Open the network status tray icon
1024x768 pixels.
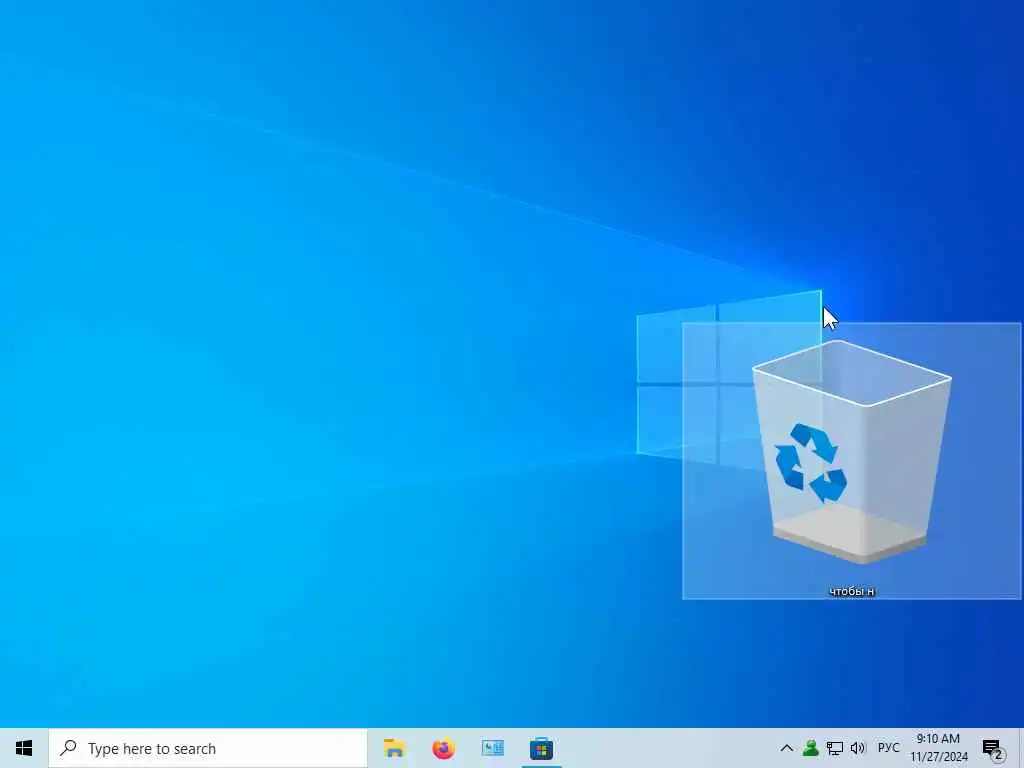coord(834,748)
